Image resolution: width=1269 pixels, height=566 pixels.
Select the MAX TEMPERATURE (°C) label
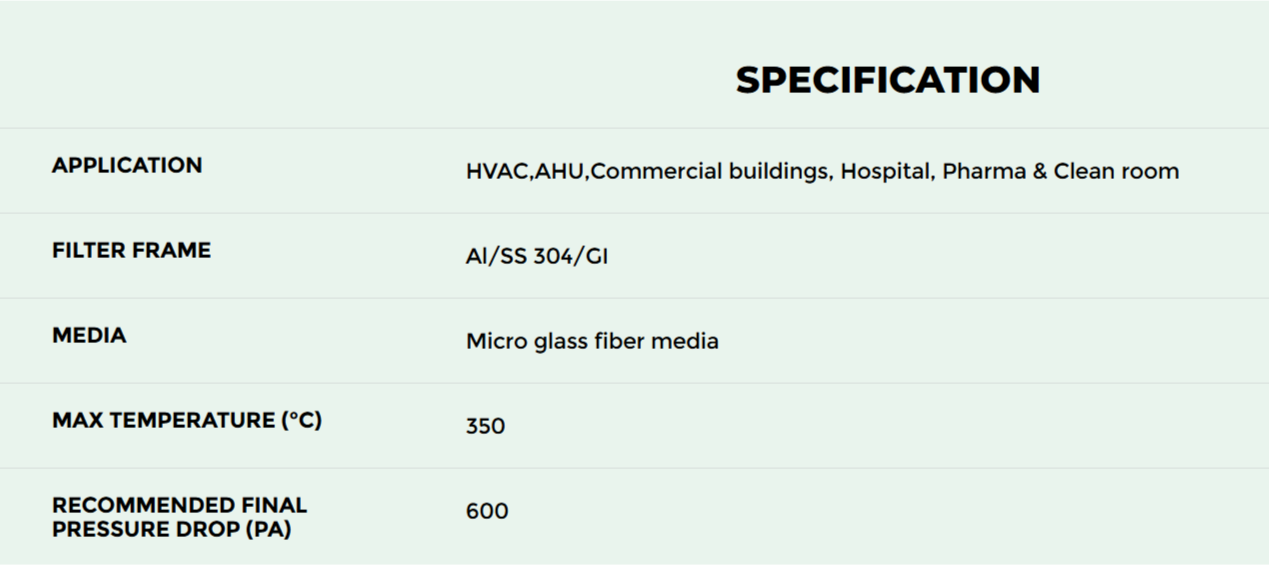tap(187, 420)
